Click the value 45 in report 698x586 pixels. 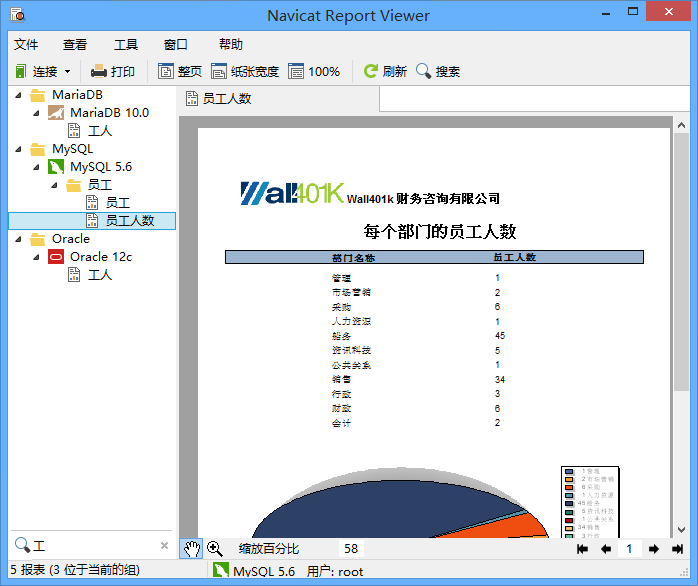[x=499, y=336]
